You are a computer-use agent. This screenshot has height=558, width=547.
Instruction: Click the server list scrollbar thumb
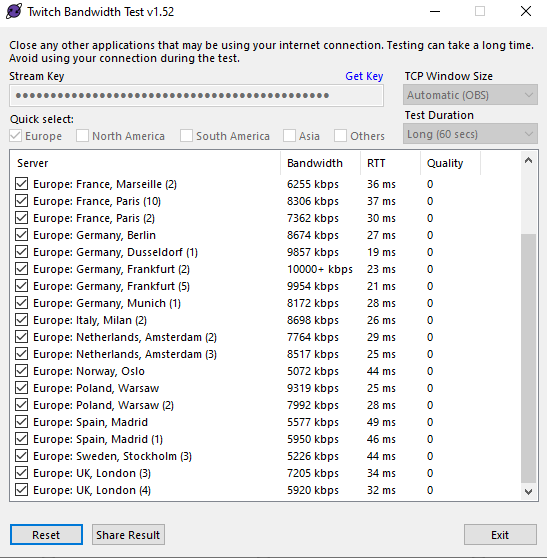point(528,358)
